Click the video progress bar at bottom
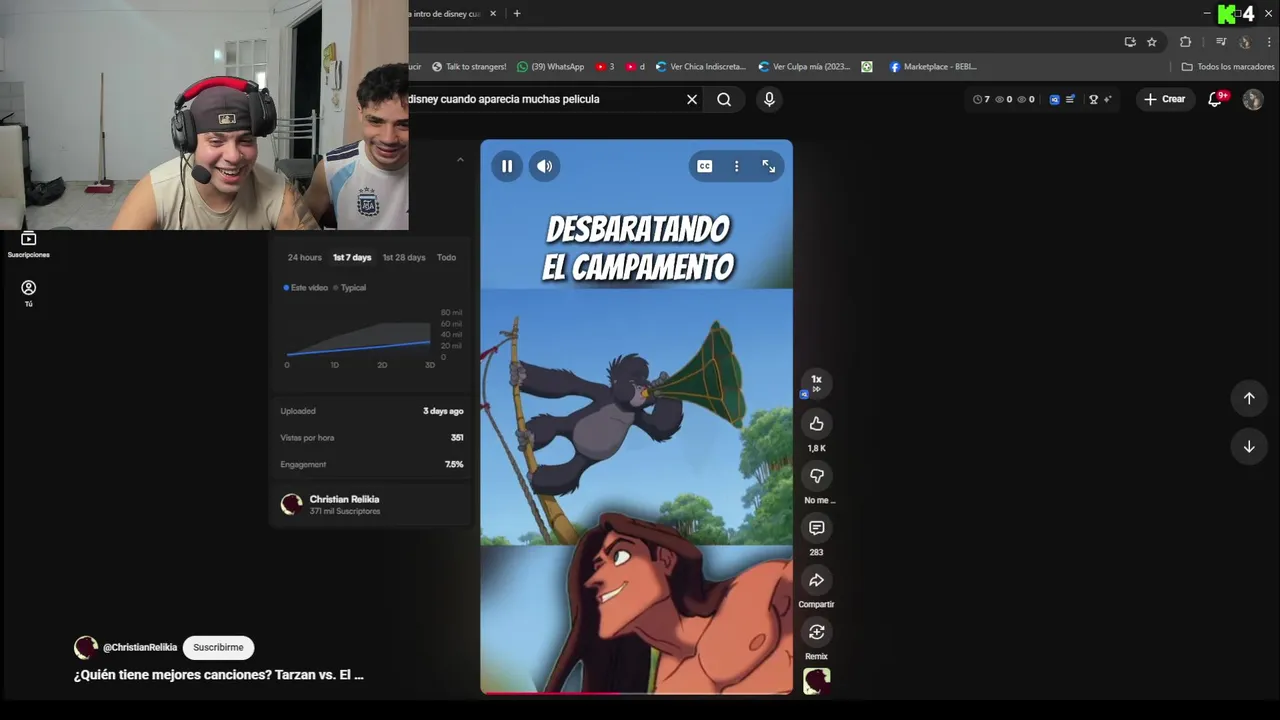1280x720 pixels. [636, 691]
